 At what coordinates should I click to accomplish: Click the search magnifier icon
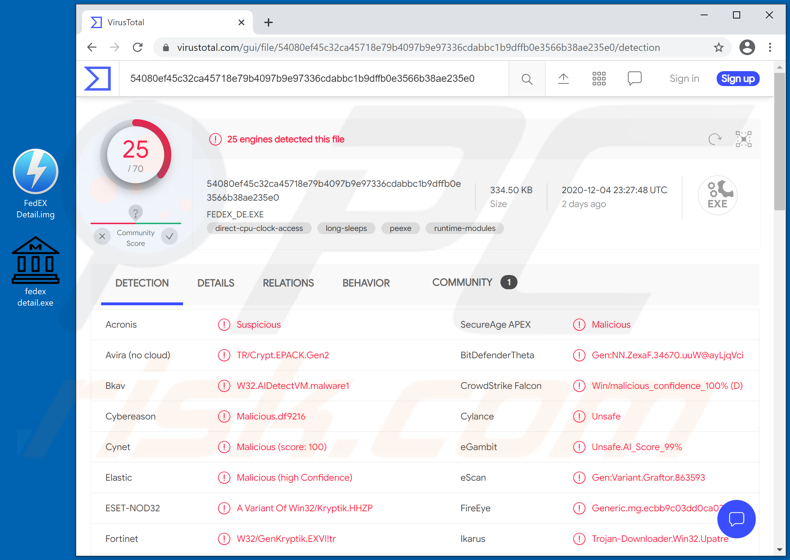[x=526, y=79]
